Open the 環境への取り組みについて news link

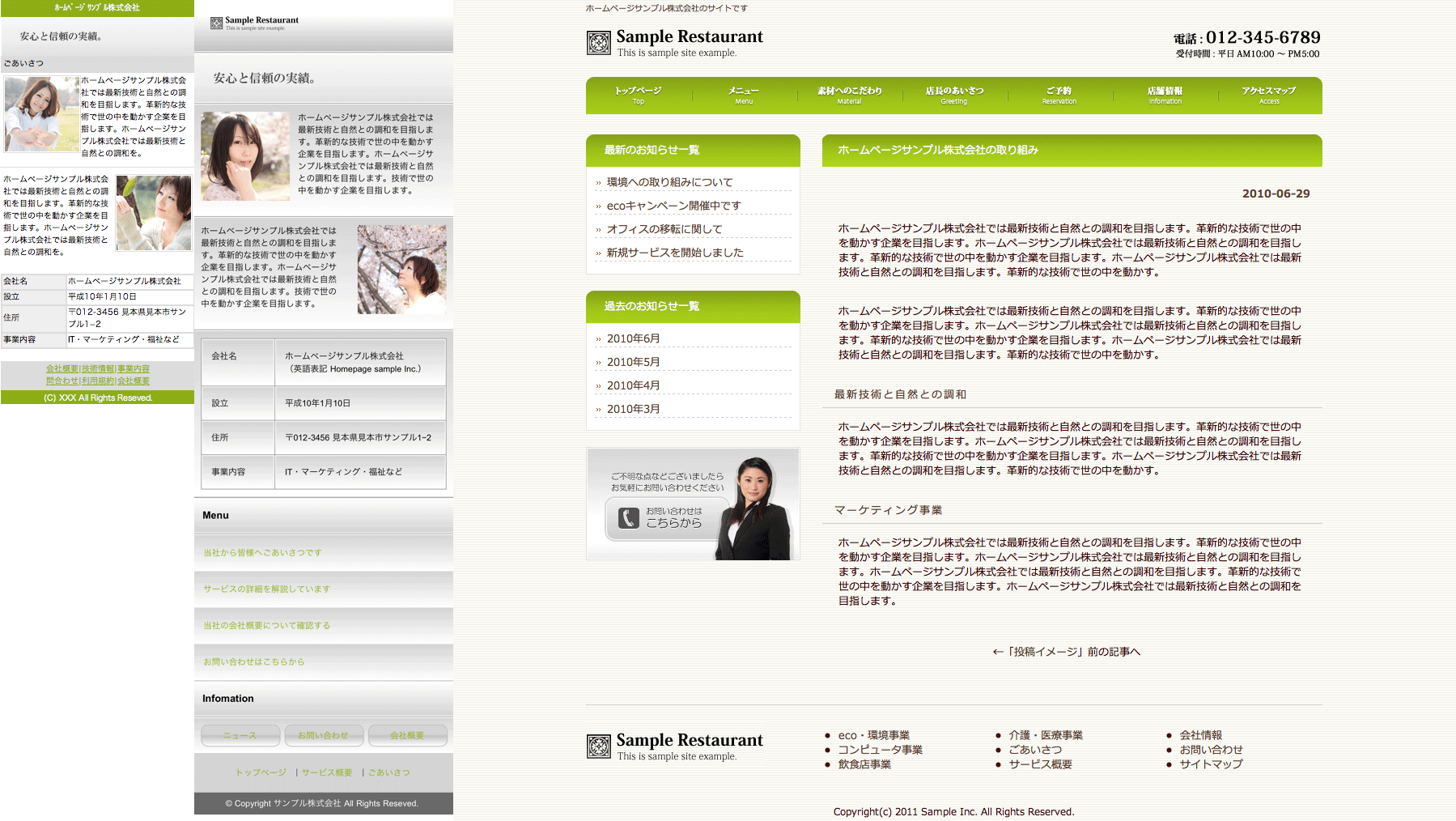tap(669, 182)
